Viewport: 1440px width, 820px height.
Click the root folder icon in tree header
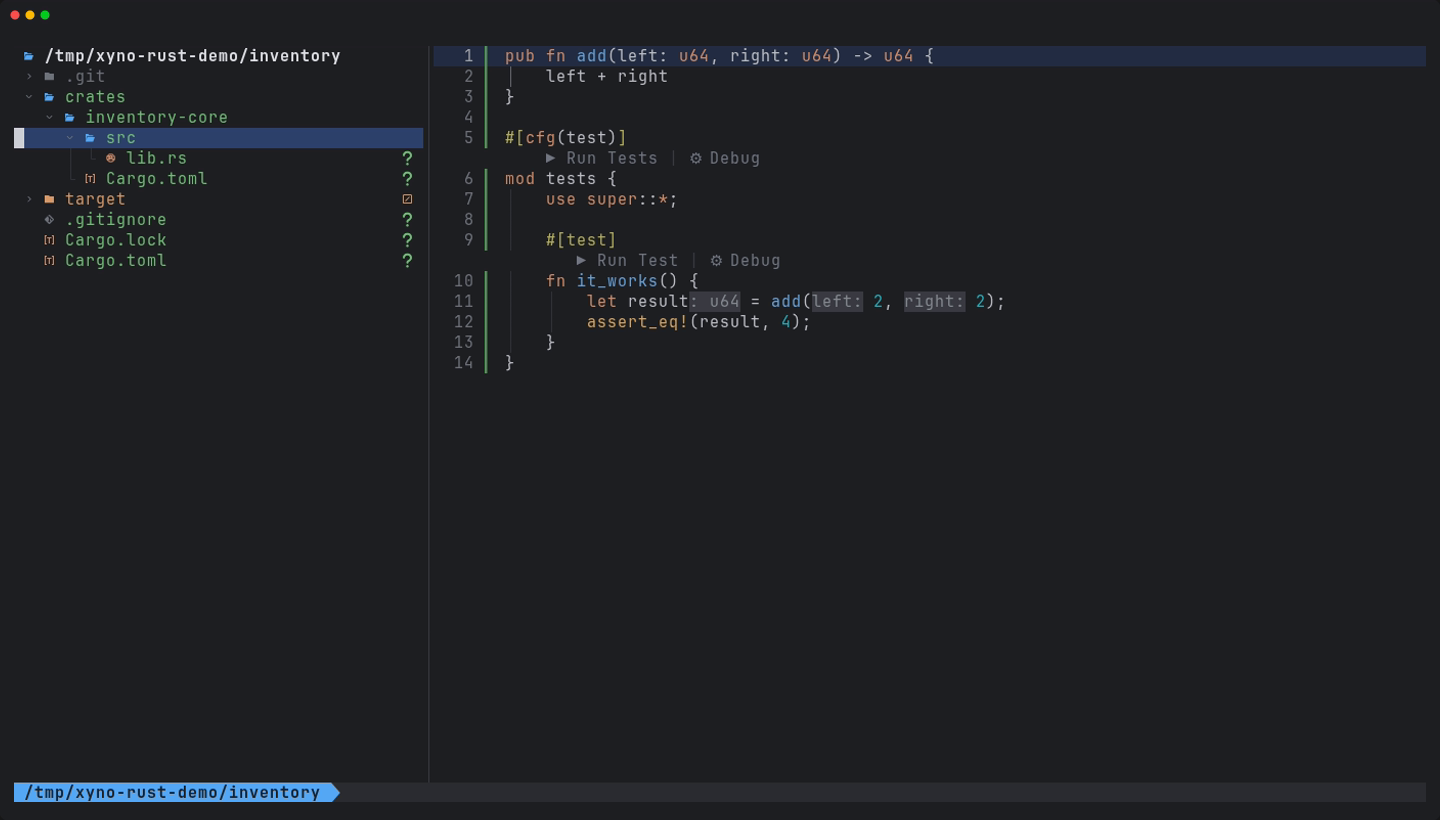[x=29, y=56]
